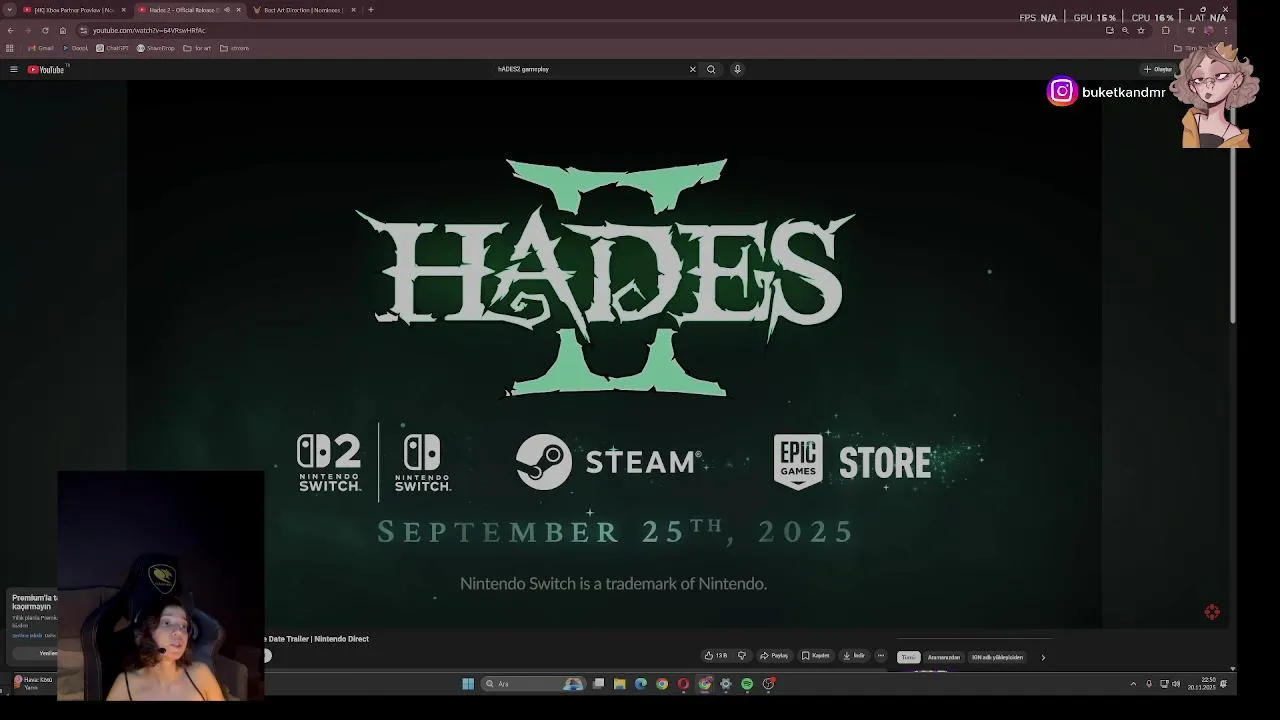Viewport: 1280px width, 720px height.
Task: Open the Oluştur create button
Action: click(1158, 69)
